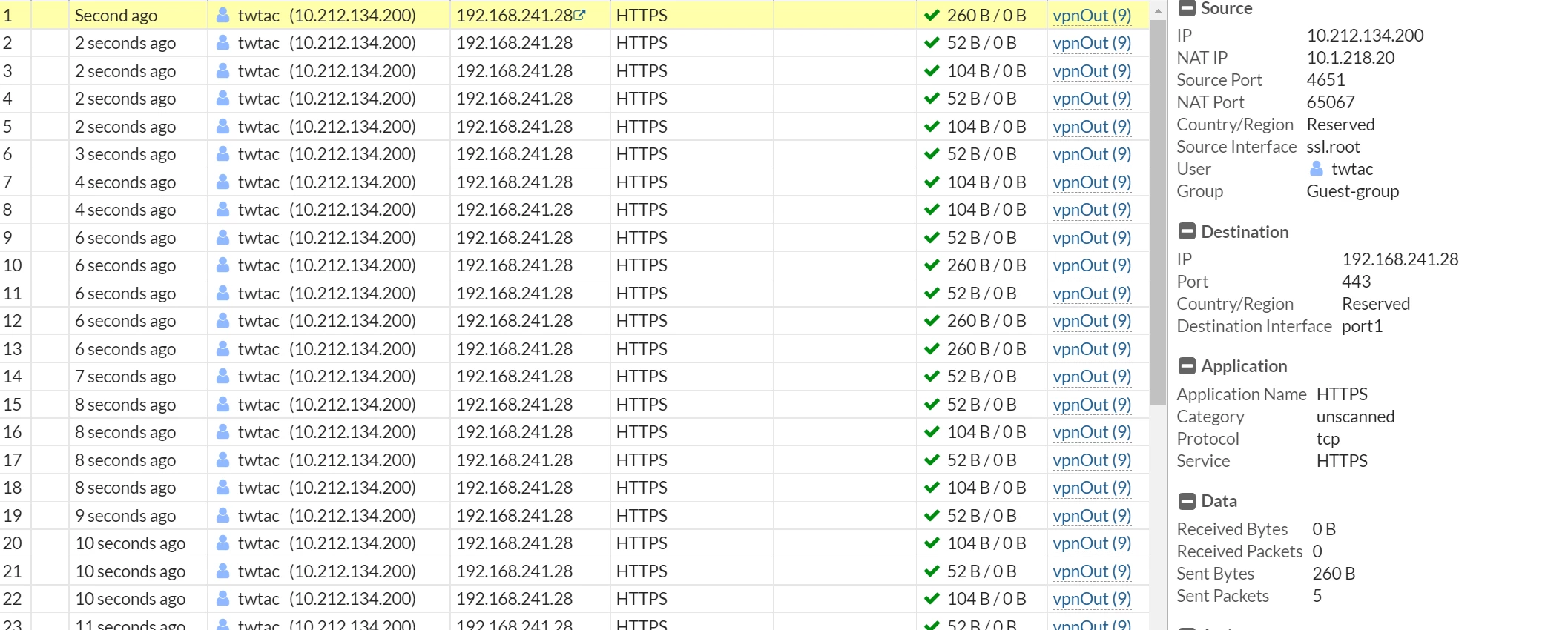1568x630 pixels.
Task: Click the NAT Port value 65067
Action: (x=1331, y=102)
